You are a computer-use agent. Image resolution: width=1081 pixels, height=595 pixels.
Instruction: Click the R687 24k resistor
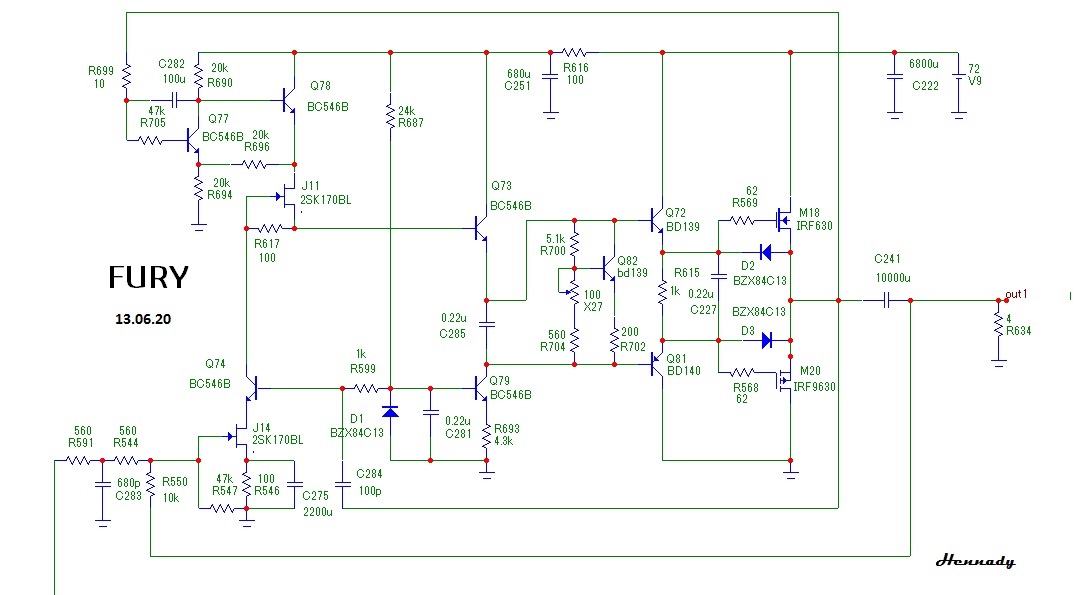pos(390,115)
